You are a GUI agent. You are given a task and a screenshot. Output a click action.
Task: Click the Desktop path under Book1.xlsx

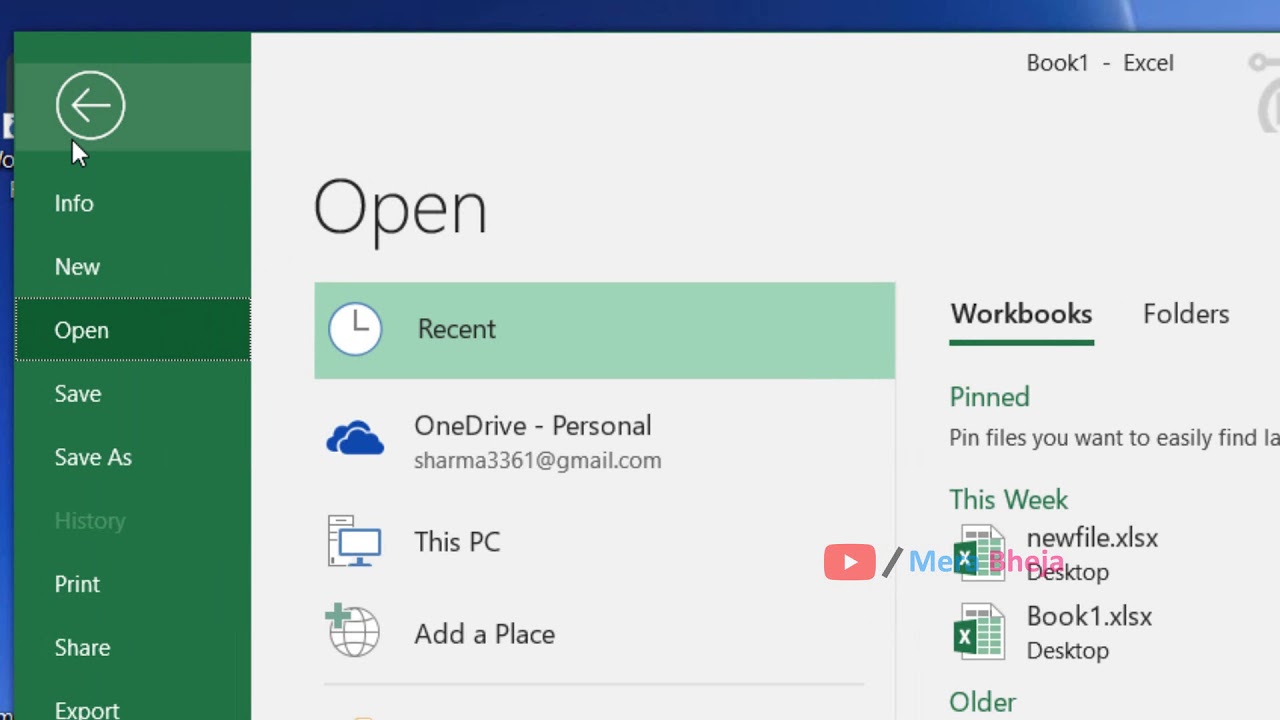pyautogui.click(x=1067, y=651)
